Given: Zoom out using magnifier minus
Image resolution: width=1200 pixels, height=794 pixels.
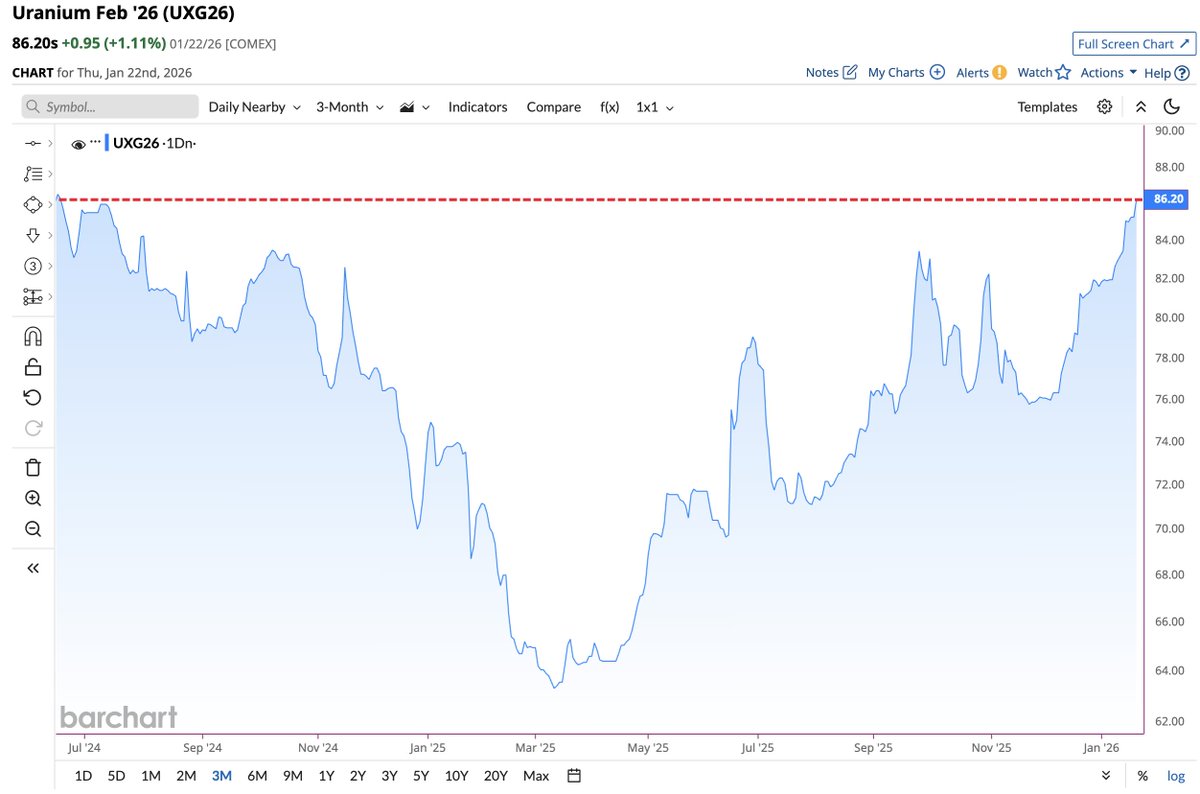Looking at the screenshot, I should coord(32,529).
